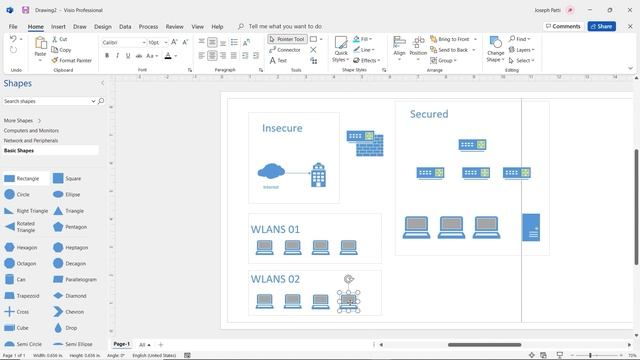Select the Page-1 tab
This screenshot has width=640, height=360.
[121, 344]
